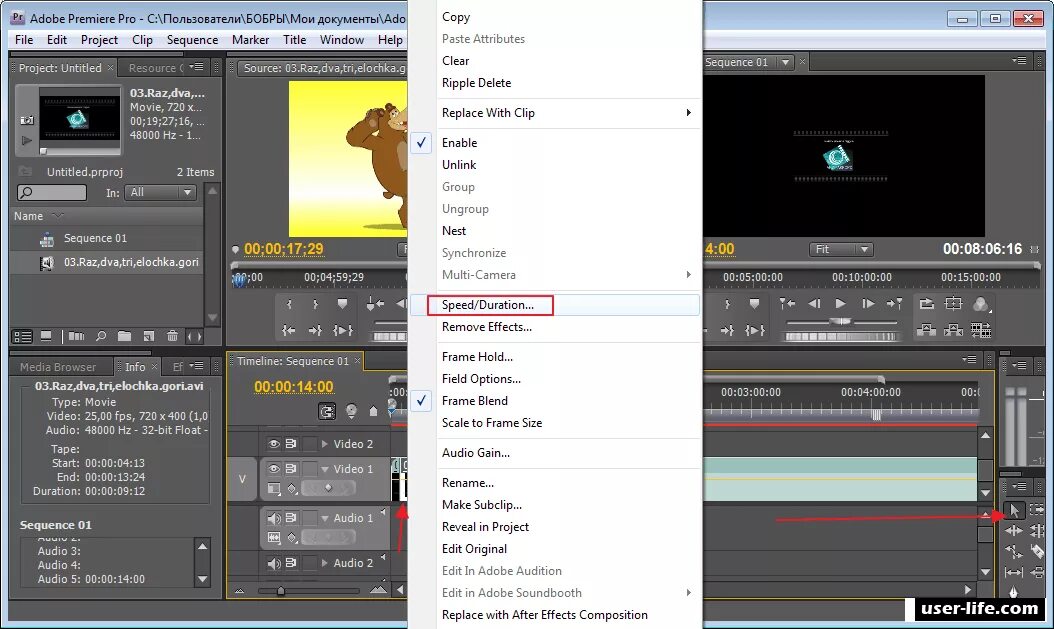Switch Project panel to List View
The height and width of the screenshot is (629, 1054).
coord(23,336)
